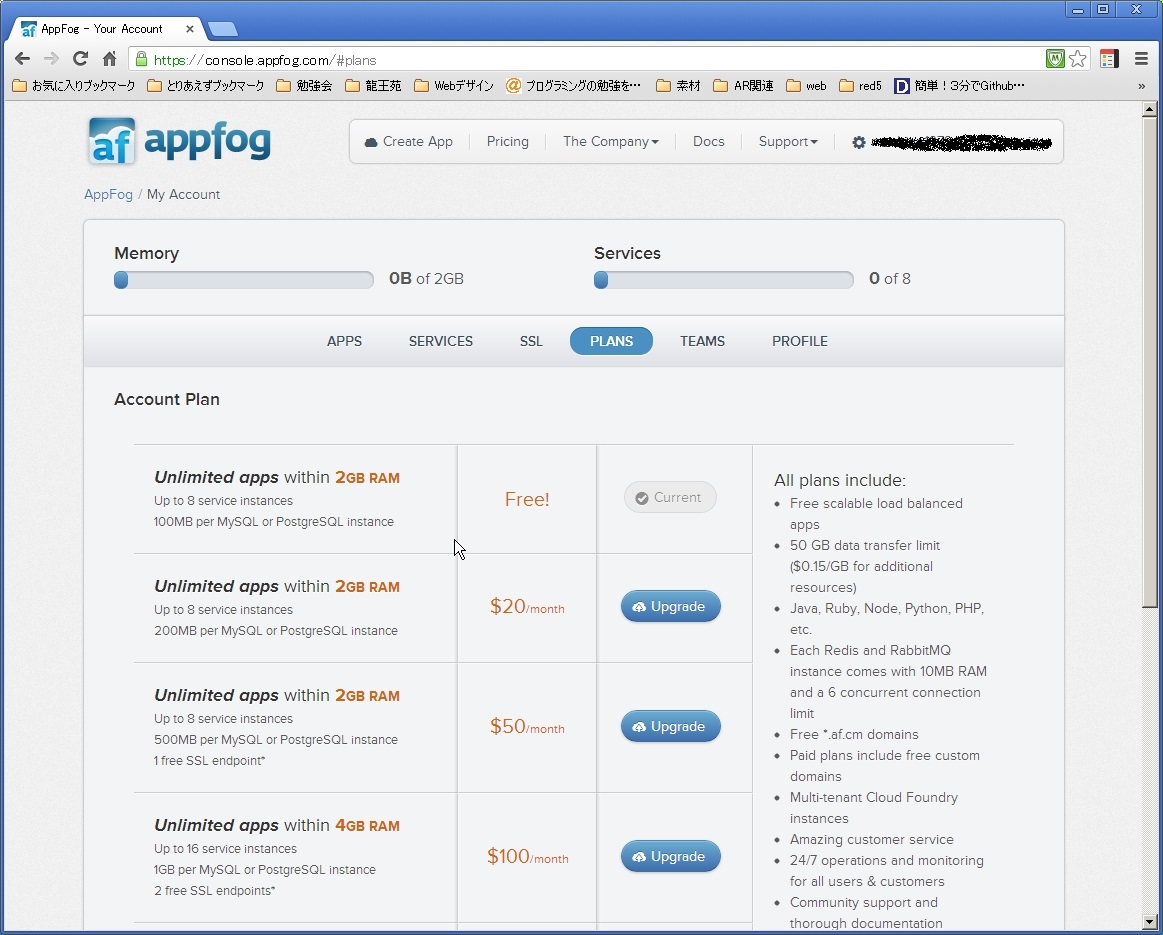Click the account settings gear icon

[858, 142]
